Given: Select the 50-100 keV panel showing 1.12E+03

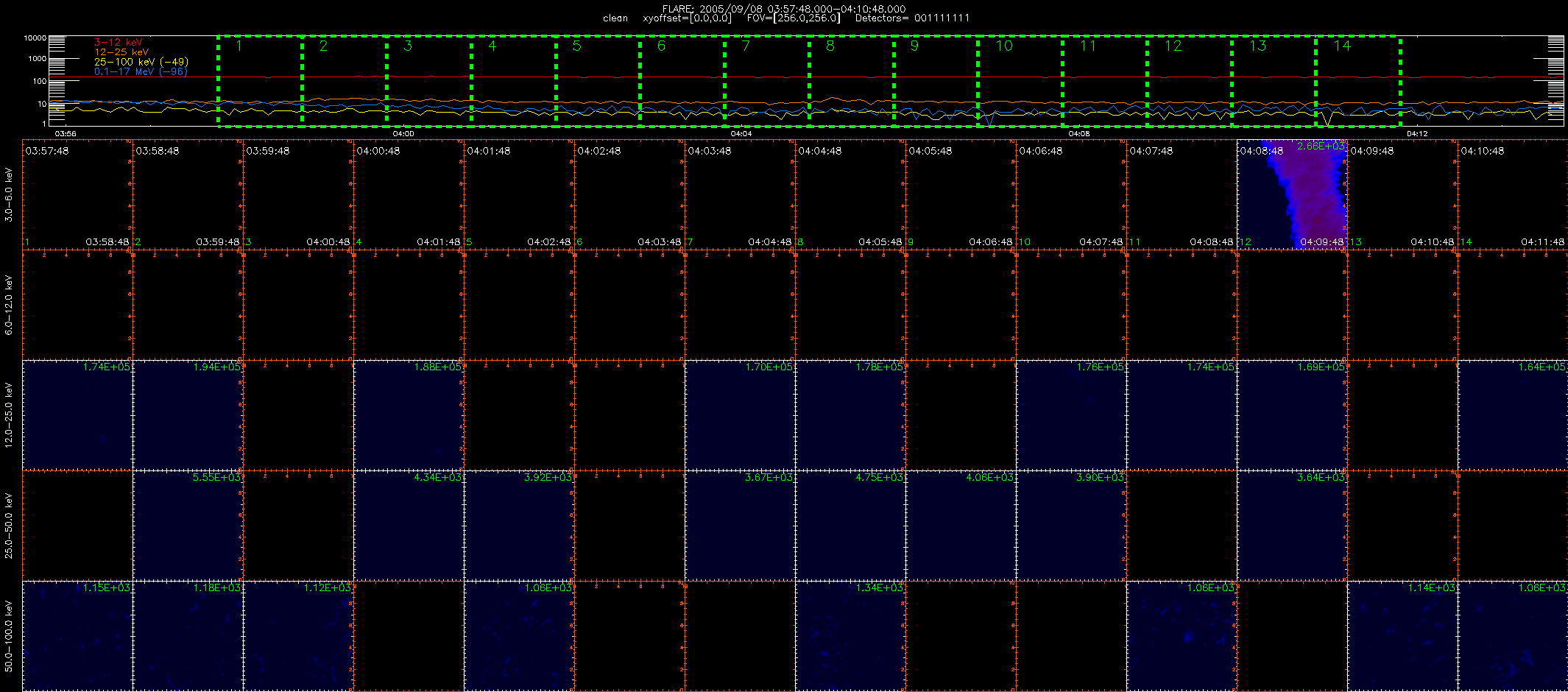Looking at the screenshot, I should point(298,636).
